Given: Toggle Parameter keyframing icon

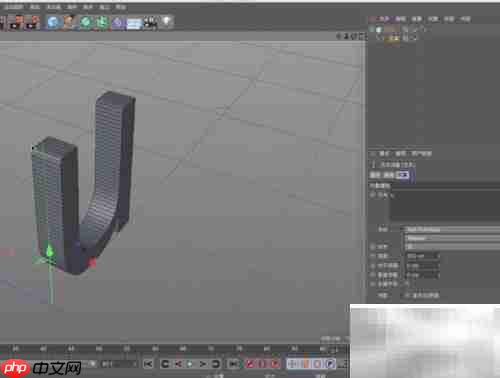Looking at the screenshot, I should [330, 364].
